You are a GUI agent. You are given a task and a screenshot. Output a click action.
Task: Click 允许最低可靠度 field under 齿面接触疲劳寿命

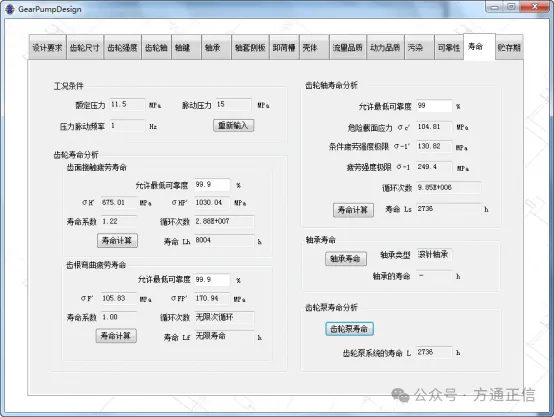[212, 185]
